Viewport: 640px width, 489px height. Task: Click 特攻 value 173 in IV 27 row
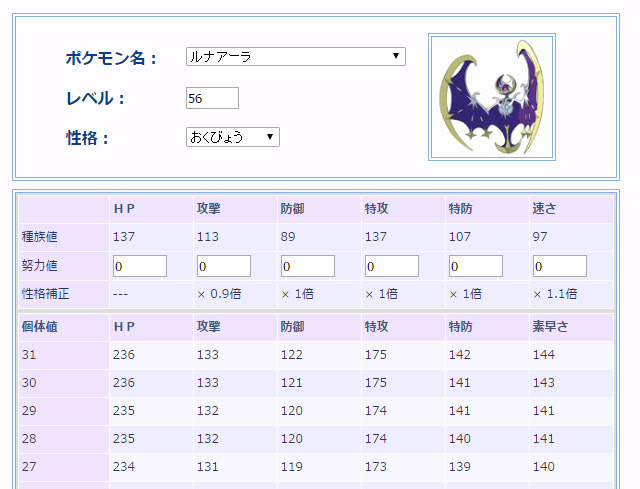pyautogui.click(x=376, y=466)
